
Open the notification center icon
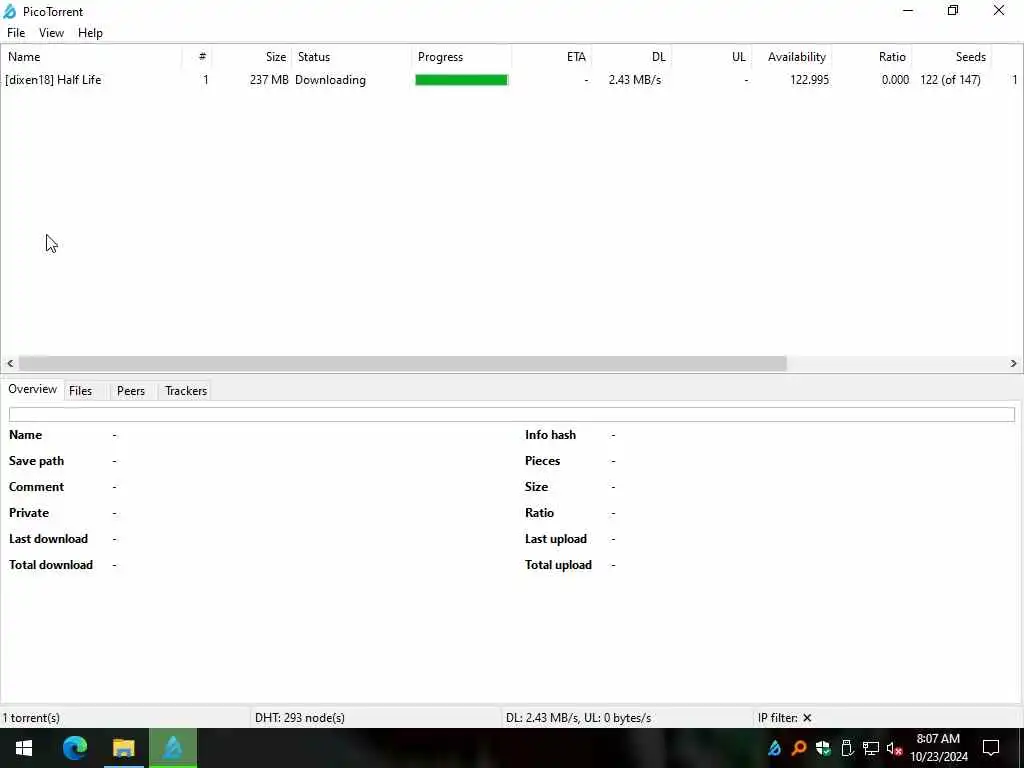(991, 748)
